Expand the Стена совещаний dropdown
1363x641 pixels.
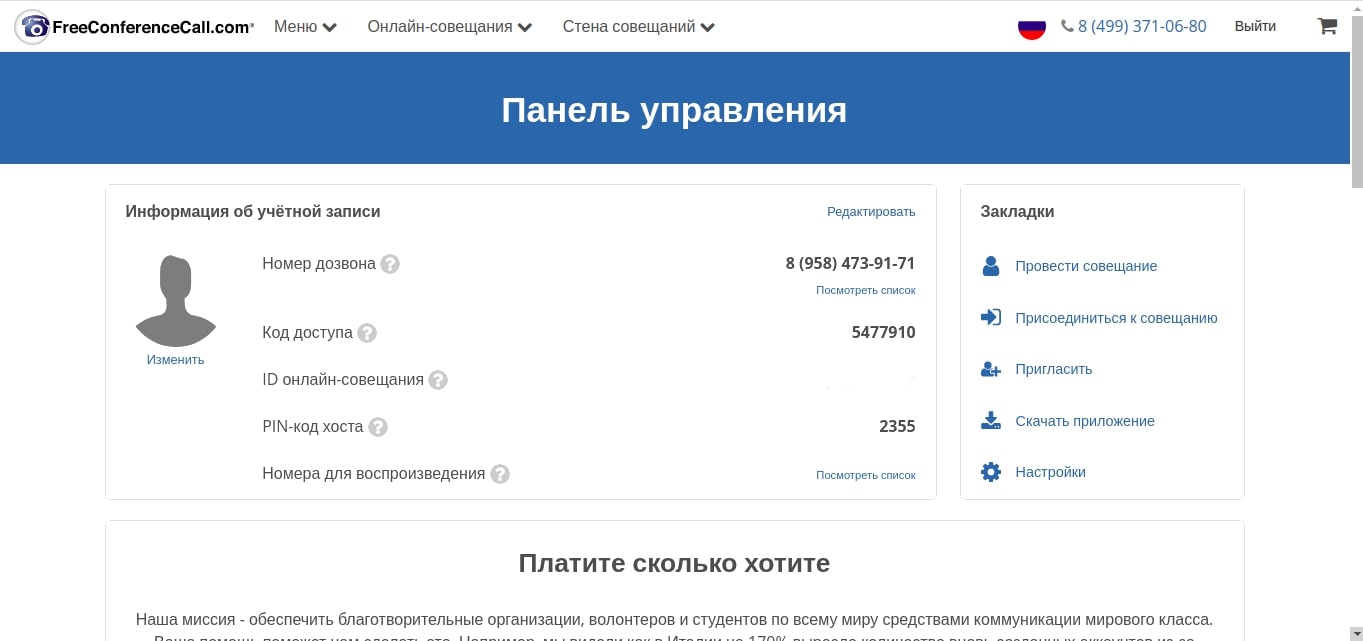click(x=637, y=26)
